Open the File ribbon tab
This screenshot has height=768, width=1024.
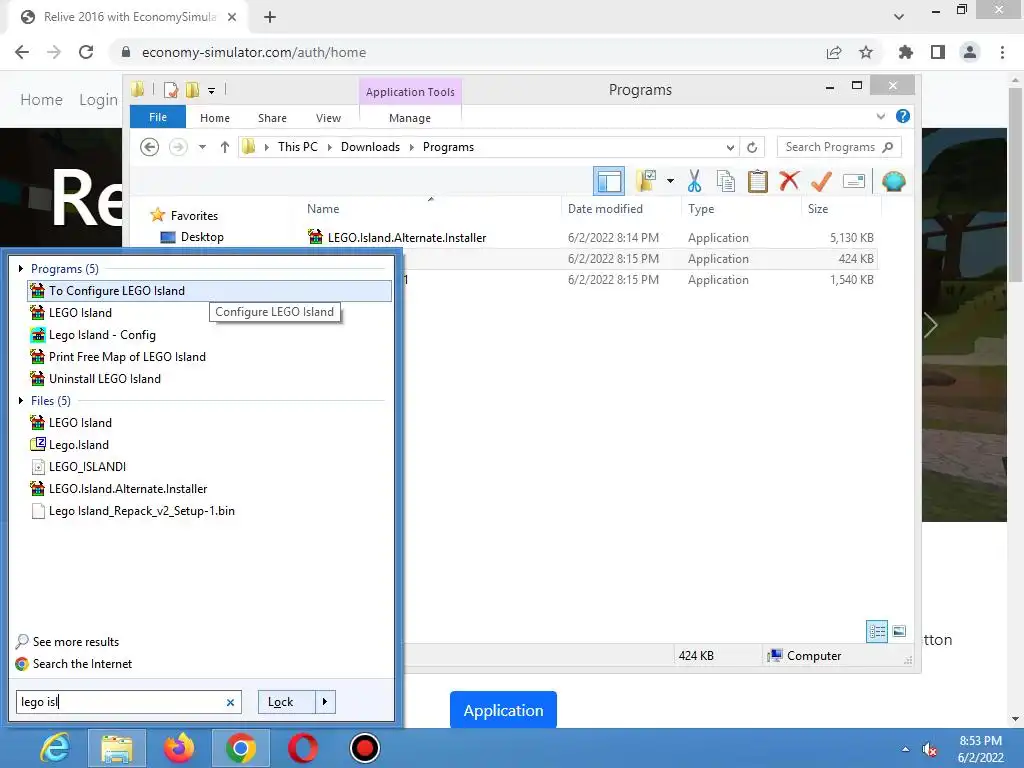click(x=158, y=117)
